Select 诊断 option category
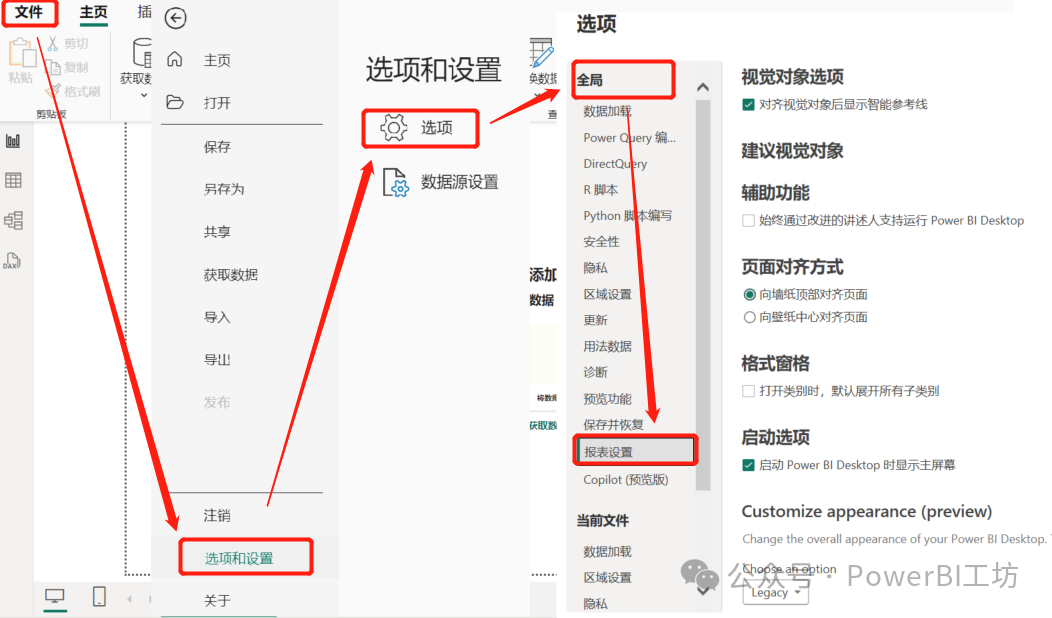1052x618 pixels. [595, 372]
